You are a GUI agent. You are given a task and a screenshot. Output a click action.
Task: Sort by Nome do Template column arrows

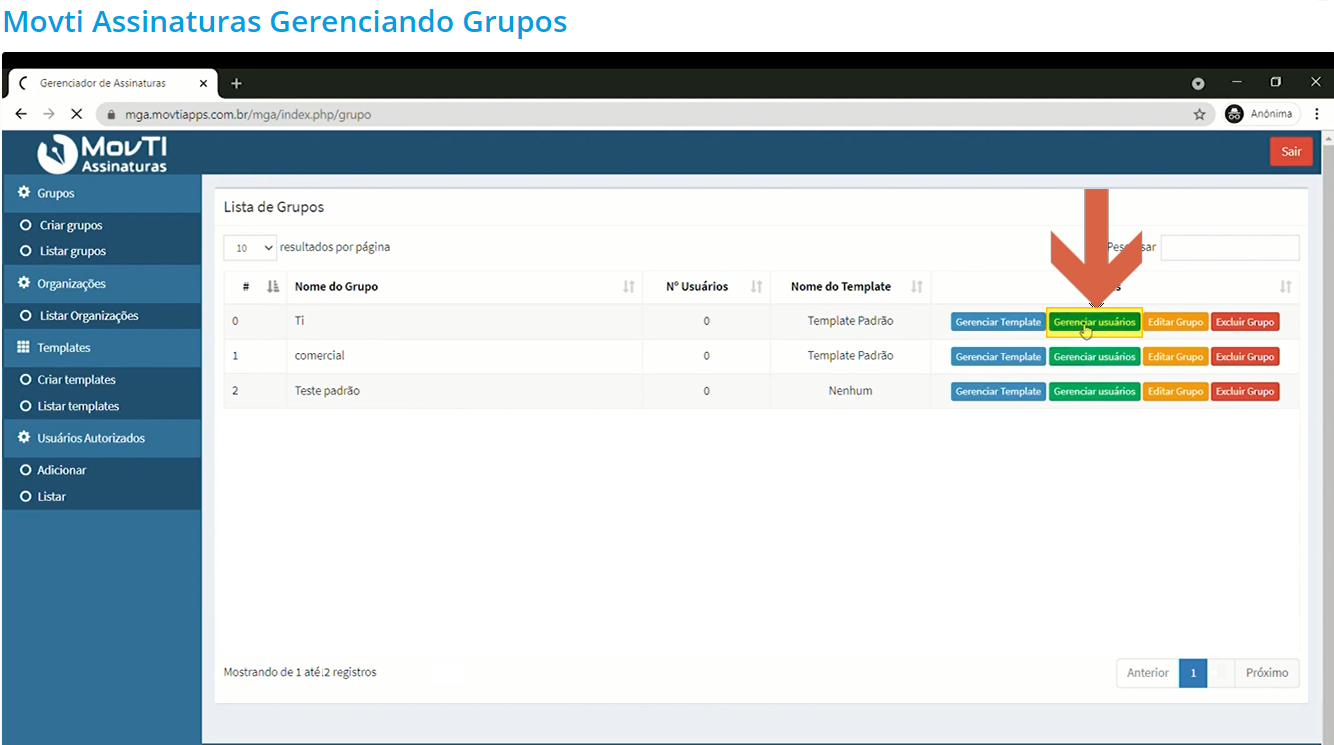917,287
